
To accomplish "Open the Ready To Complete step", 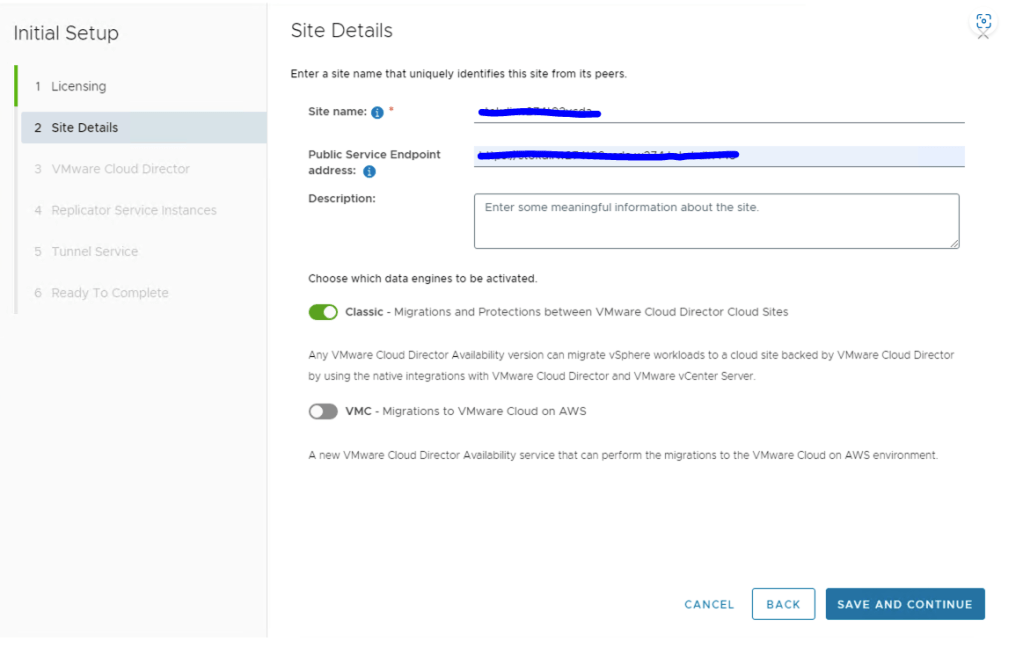I will coord(109,293).
